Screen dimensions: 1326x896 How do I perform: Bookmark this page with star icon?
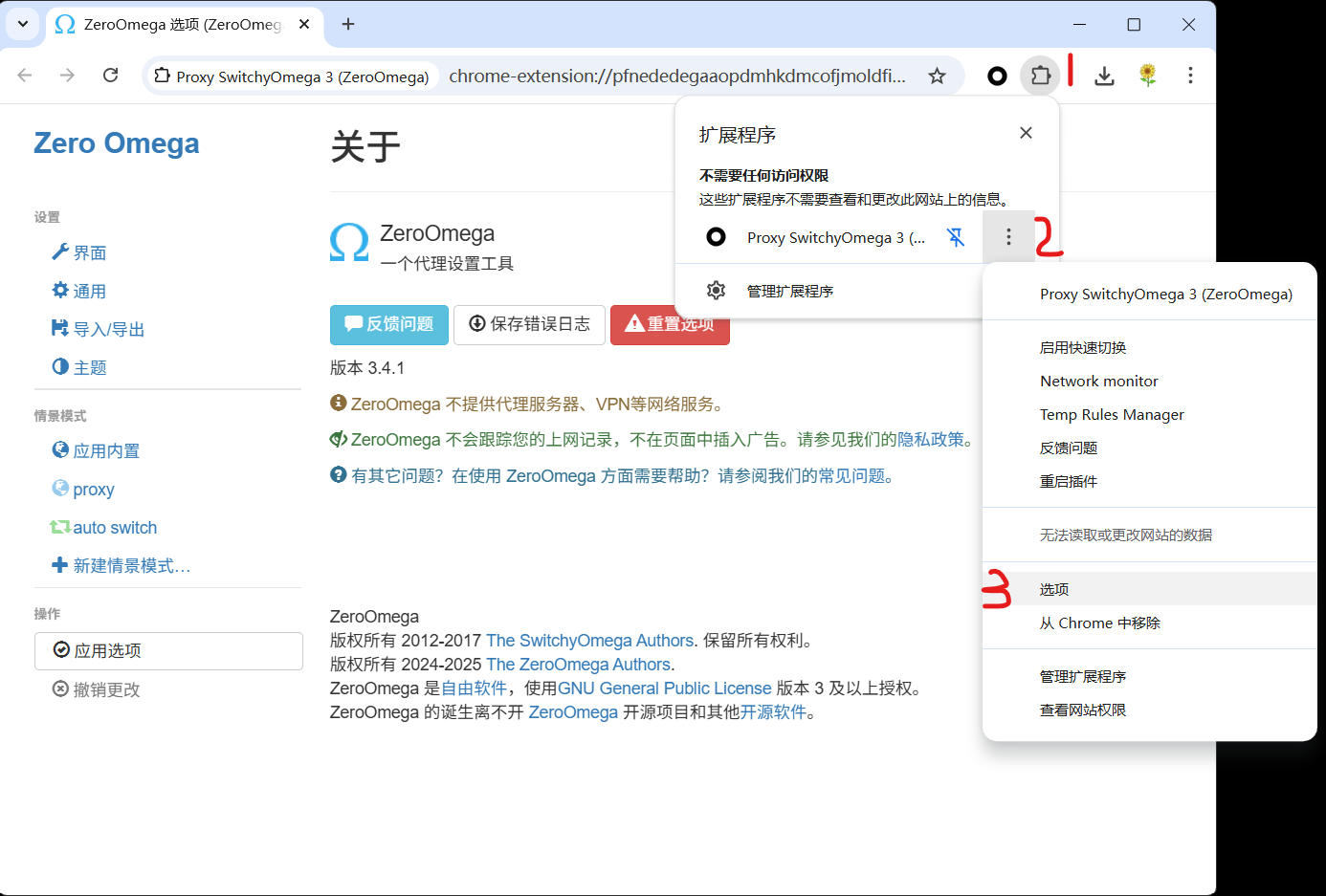tap(937, 76)
